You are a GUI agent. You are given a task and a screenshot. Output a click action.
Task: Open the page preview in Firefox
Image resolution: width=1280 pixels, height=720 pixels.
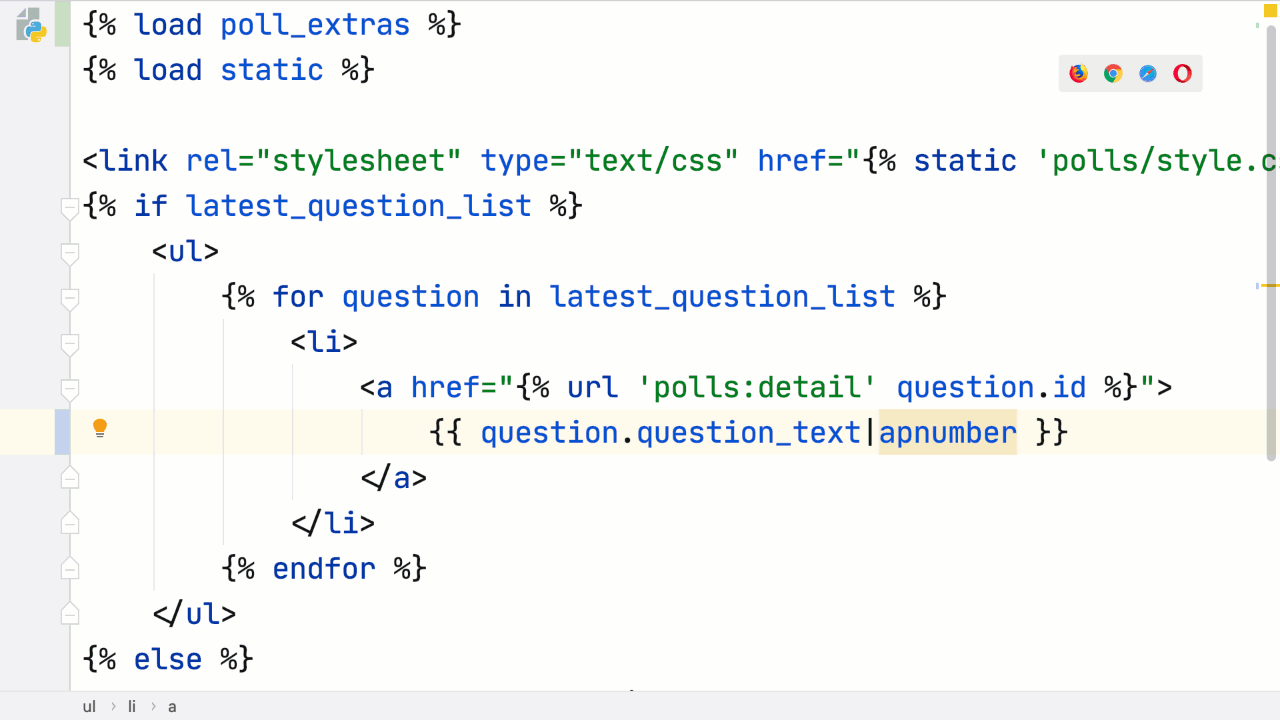coord(1078,73)
